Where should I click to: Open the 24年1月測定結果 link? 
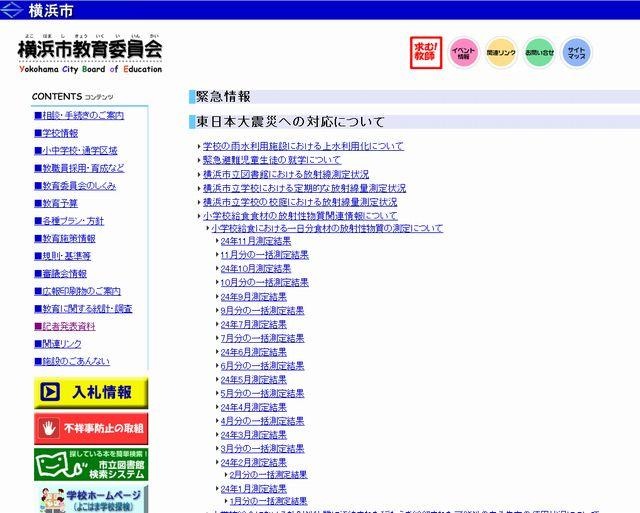[x=253, y=489]
